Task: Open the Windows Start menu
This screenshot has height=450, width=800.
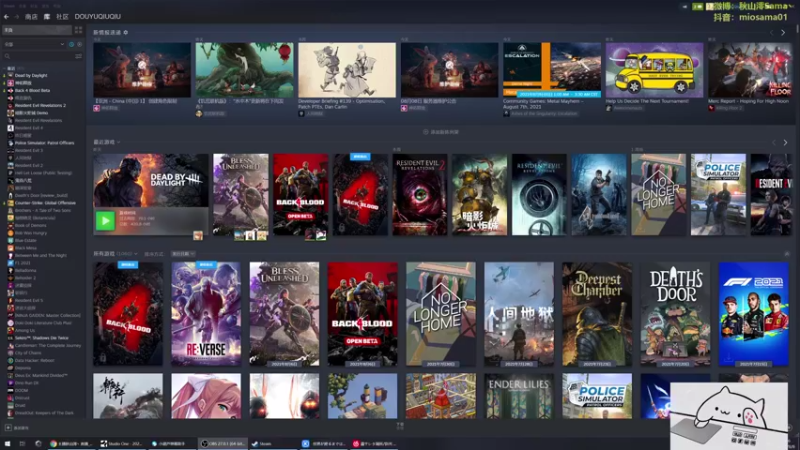Action: point(7,444)
